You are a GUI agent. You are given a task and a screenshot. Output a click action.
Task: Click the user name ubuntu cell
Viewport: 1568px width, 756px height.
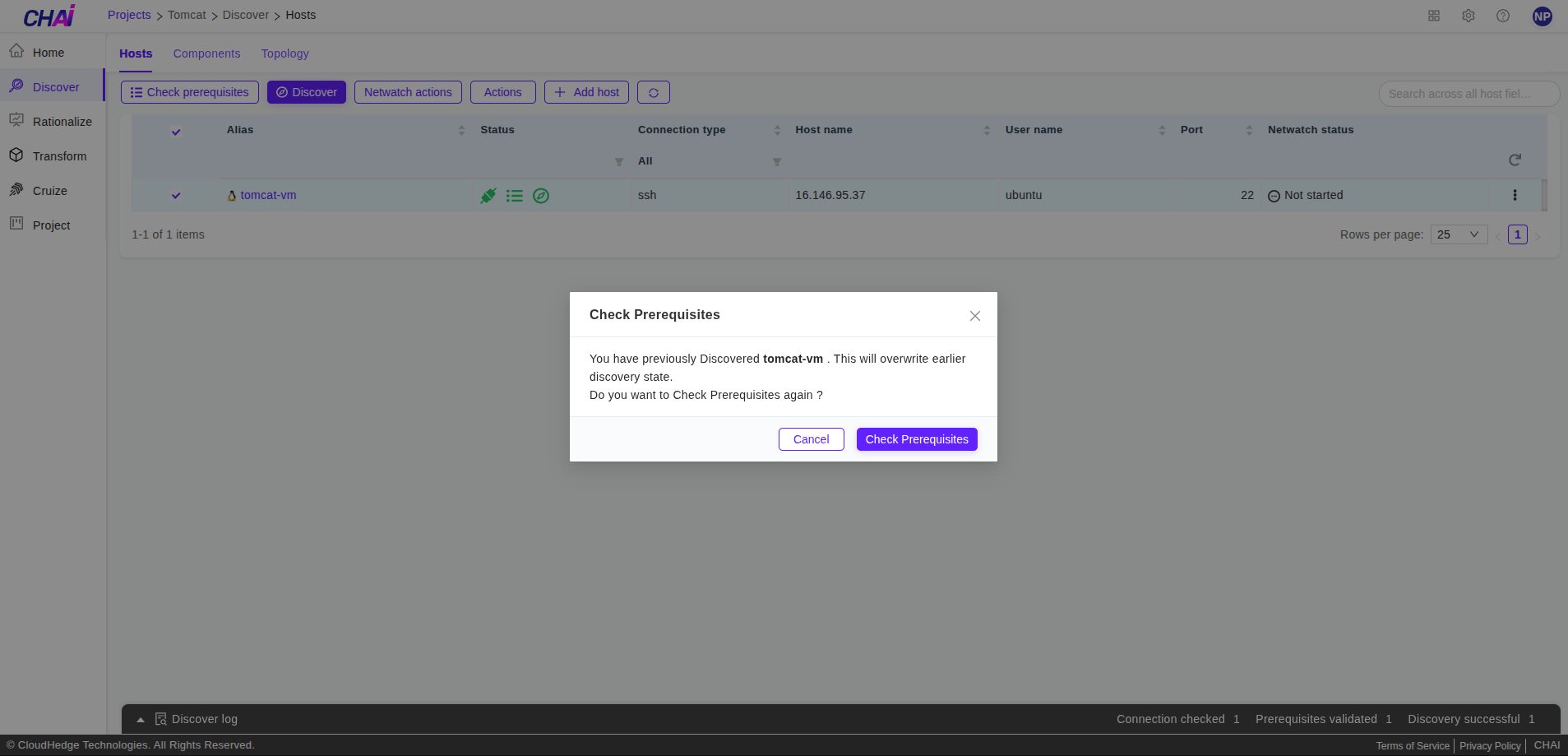pyautogui.click(x=1024, y=196)
